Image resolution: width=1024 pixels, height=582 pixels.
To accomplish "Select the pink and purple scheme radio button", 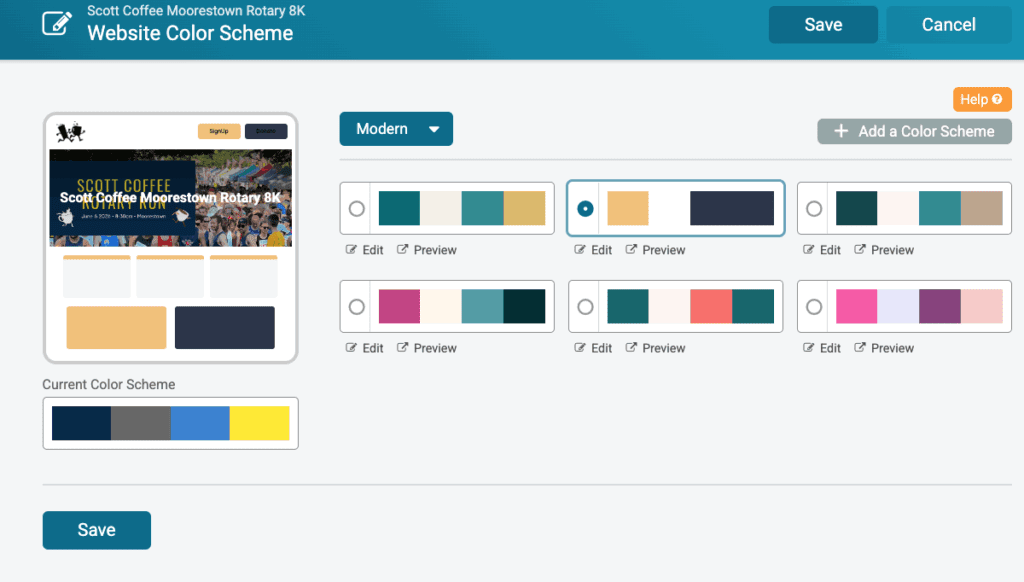I will tap(814, 307).
